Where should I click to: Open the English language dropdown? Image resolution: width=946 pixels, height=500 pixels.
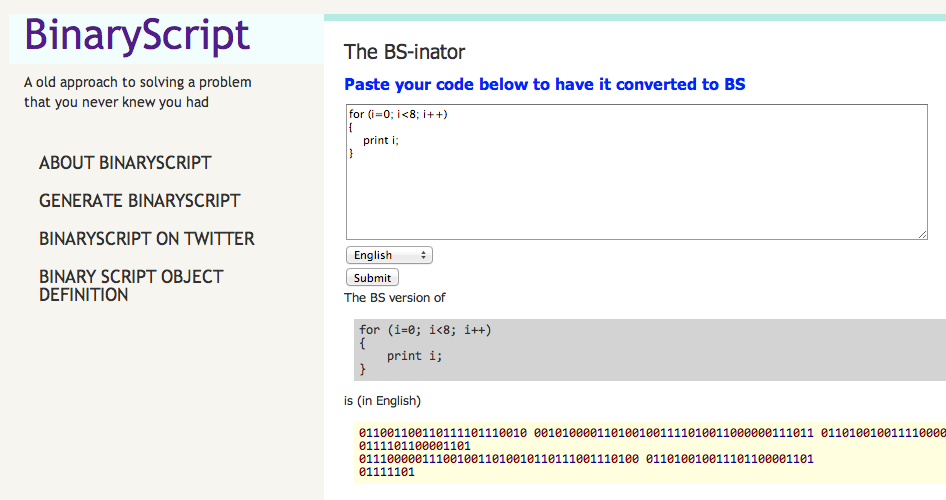389,256
